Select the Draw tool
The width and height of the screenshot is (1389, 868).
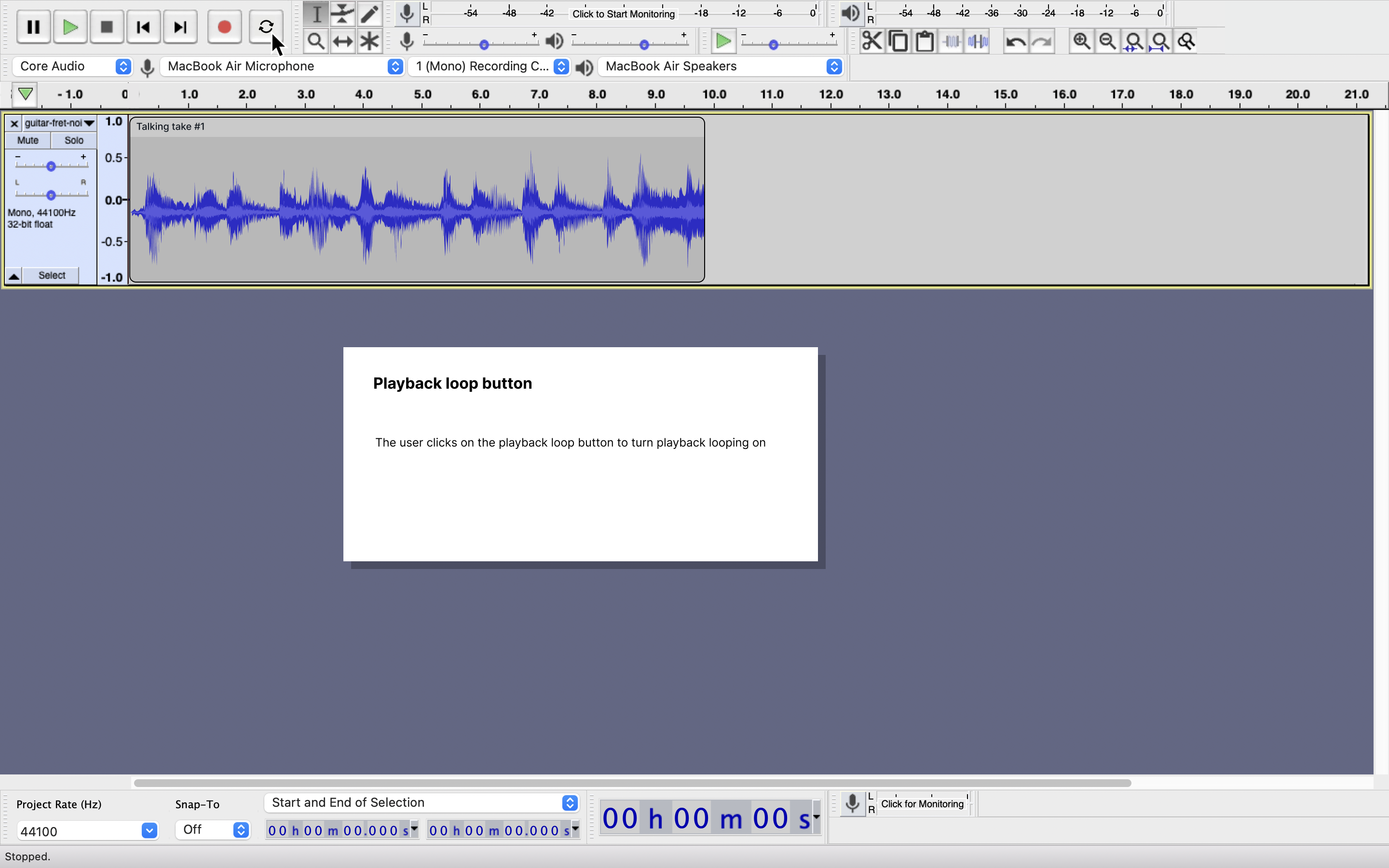(369, 14)
